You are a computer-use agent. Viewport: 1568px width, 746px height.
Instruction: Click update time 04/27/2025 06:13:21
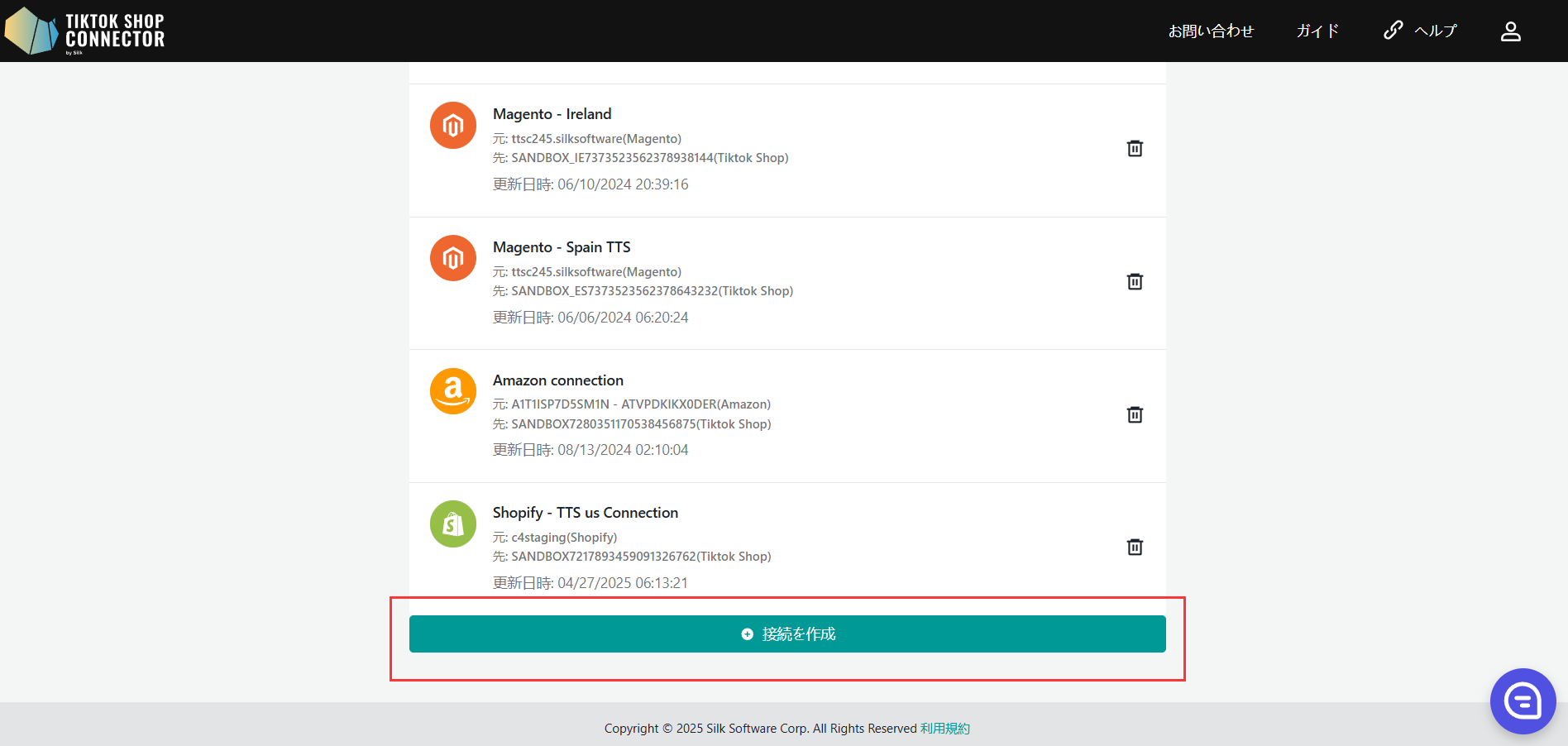590,583
